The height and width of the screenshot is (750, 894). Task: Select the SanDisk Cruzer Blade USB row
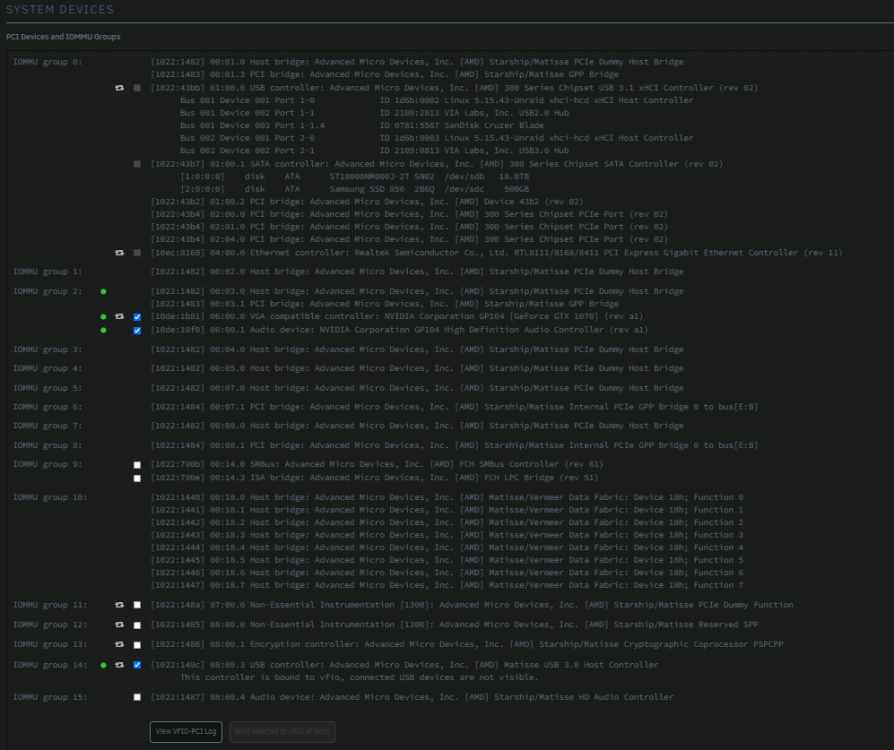click(x=362, y=125)
